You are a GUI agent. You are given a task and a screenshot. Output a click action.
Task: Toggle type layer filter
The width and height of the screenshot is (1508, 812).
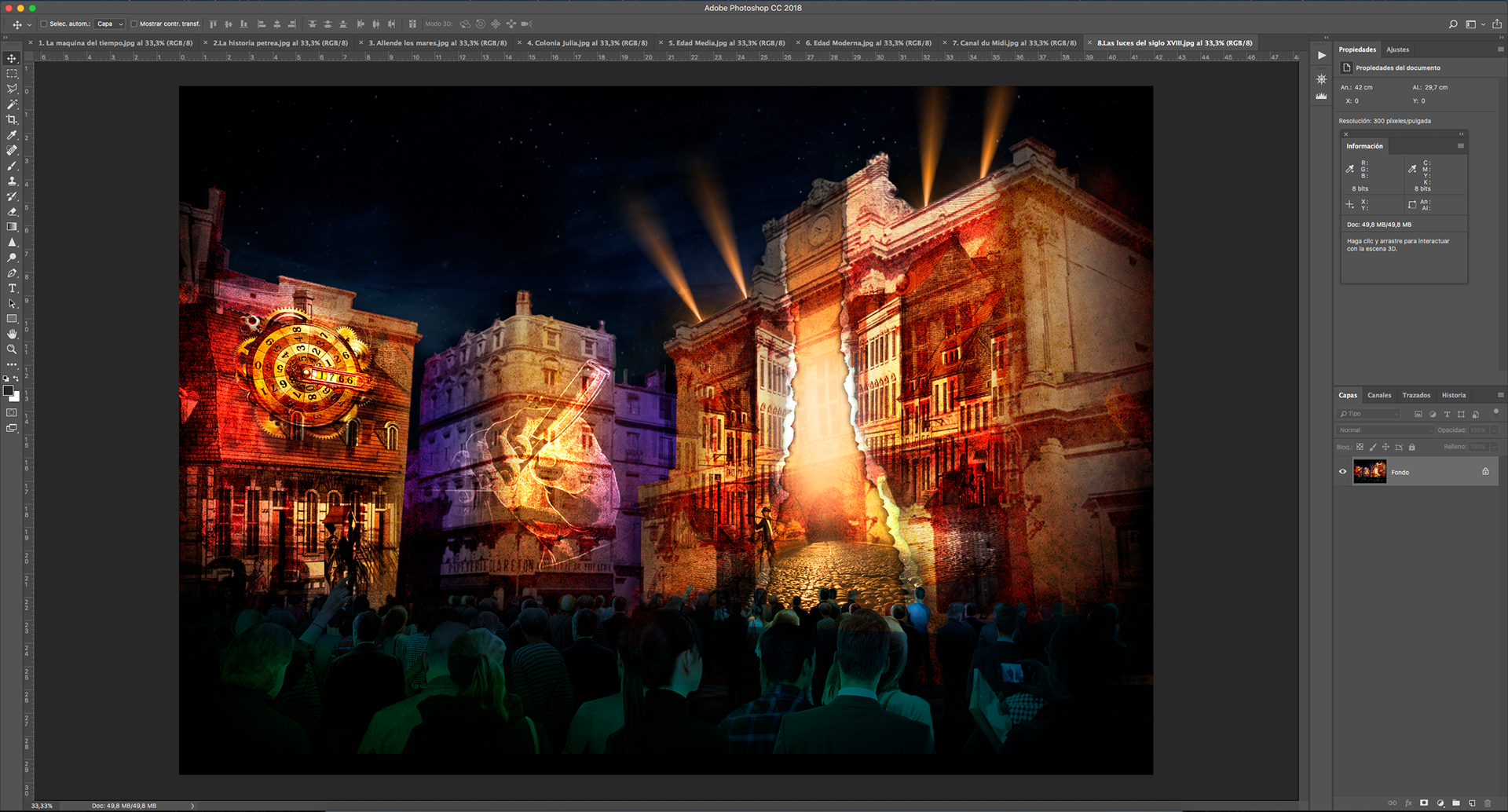(x=1447, y=414)
